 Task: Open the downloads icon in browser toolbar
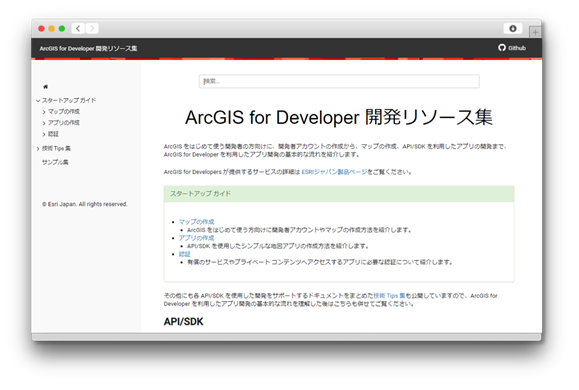click(513, 28)
